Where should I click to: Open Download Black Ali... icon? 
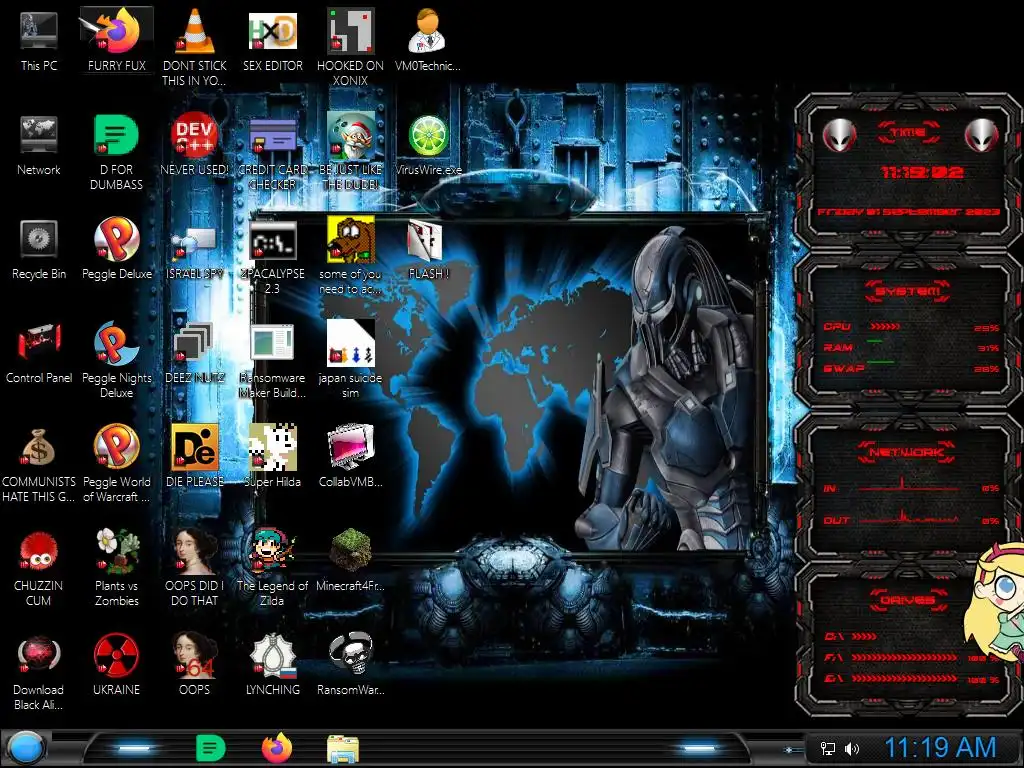(39, 654)
